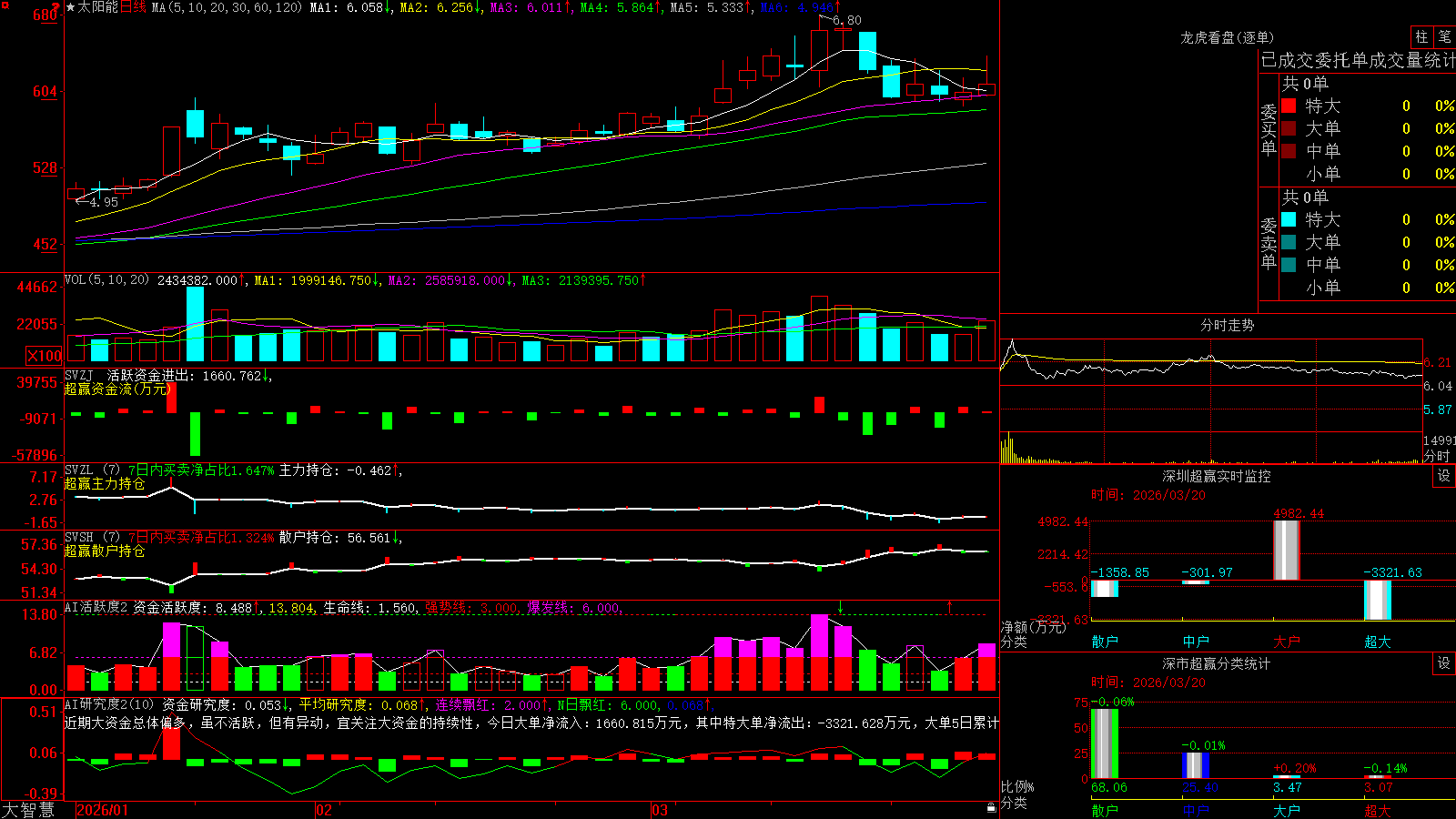Click the 大智慧 logo at bottom left
Image resolution: width=1456 pixels, height=819 pixels.
coord(28,810)
